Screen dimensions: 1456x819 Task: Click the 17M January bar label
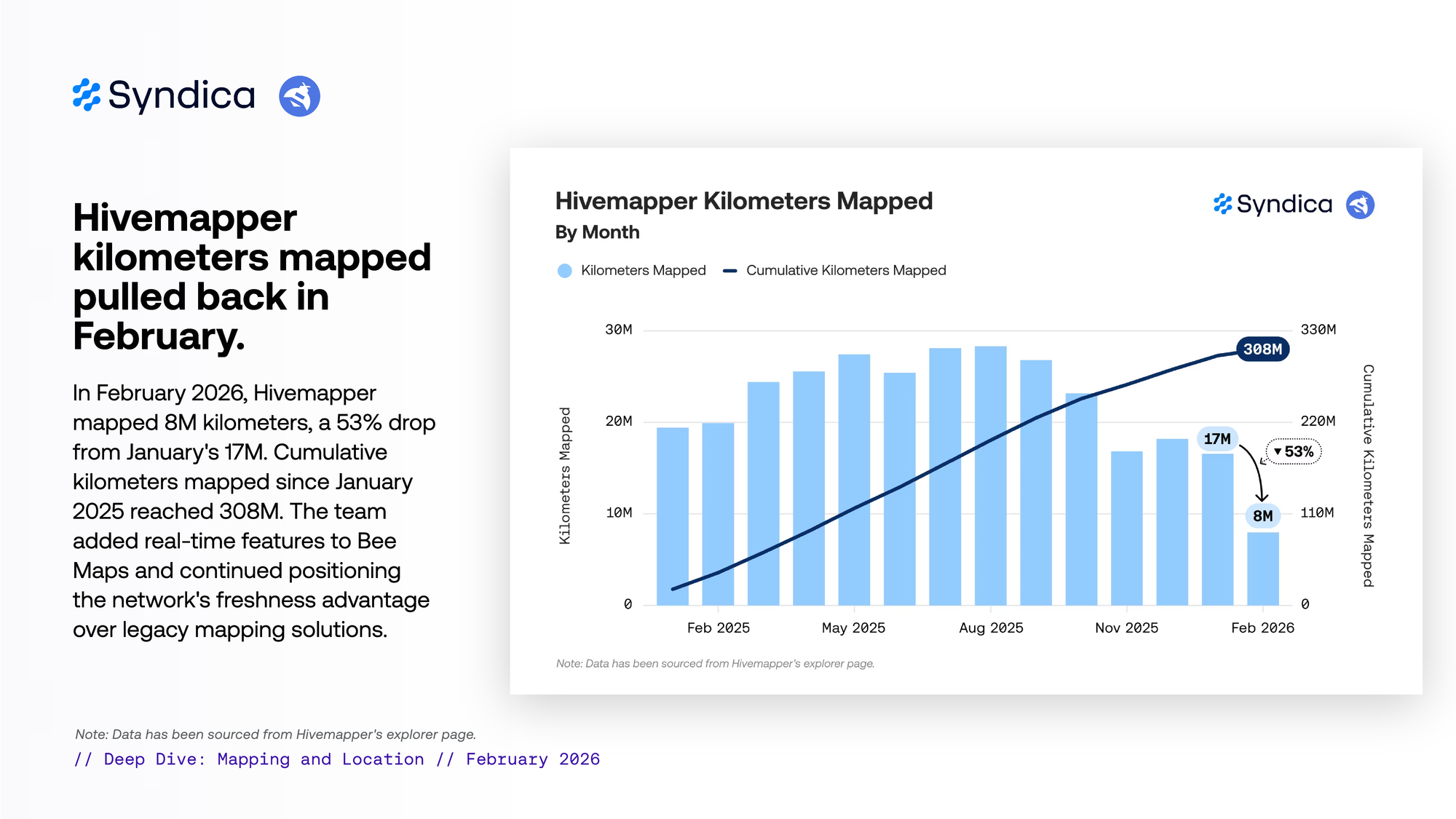click(1216, 439)
